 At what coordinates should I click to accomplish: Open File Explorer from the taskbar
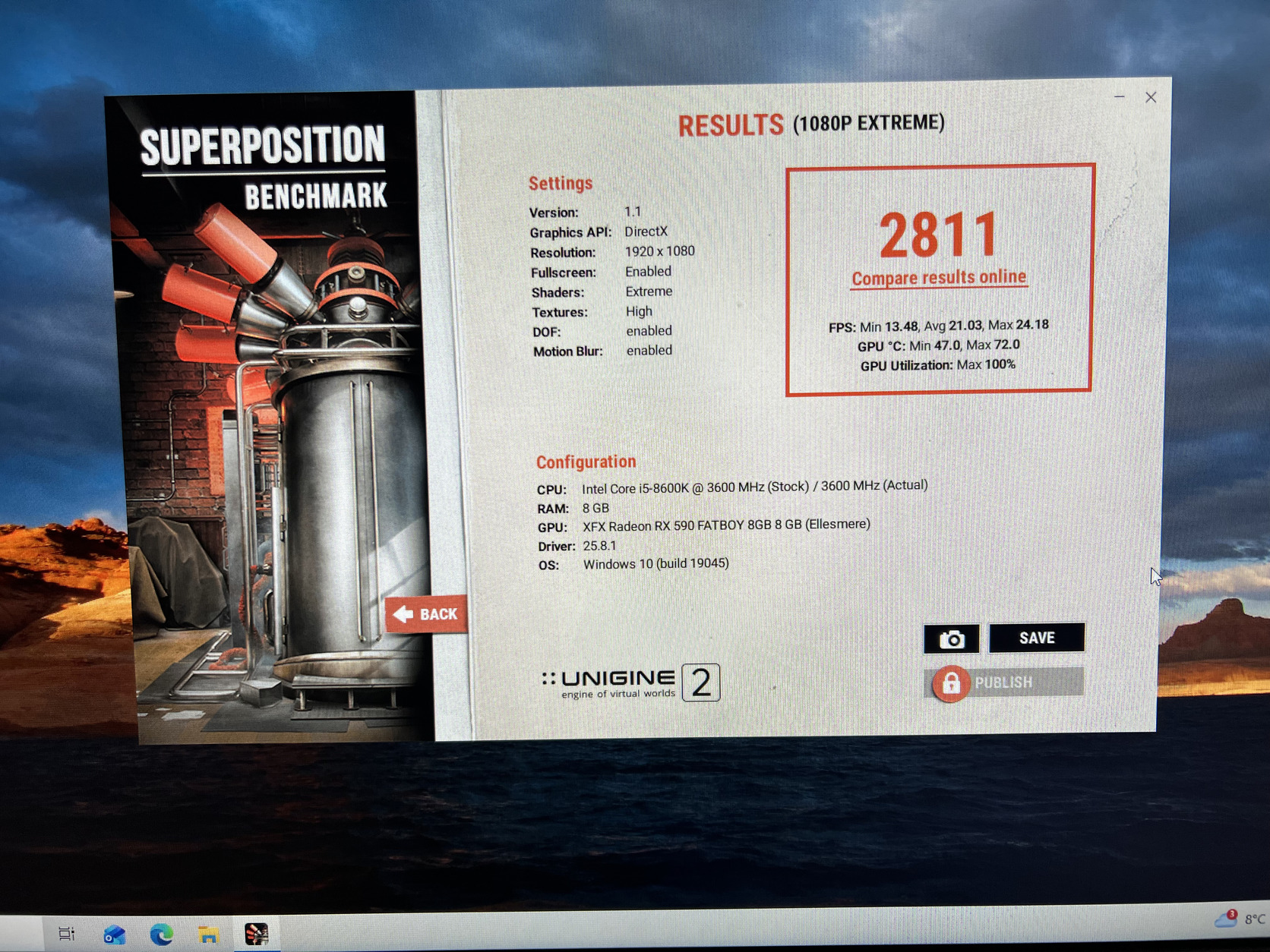pyautogui.click(x=208, y=934)
